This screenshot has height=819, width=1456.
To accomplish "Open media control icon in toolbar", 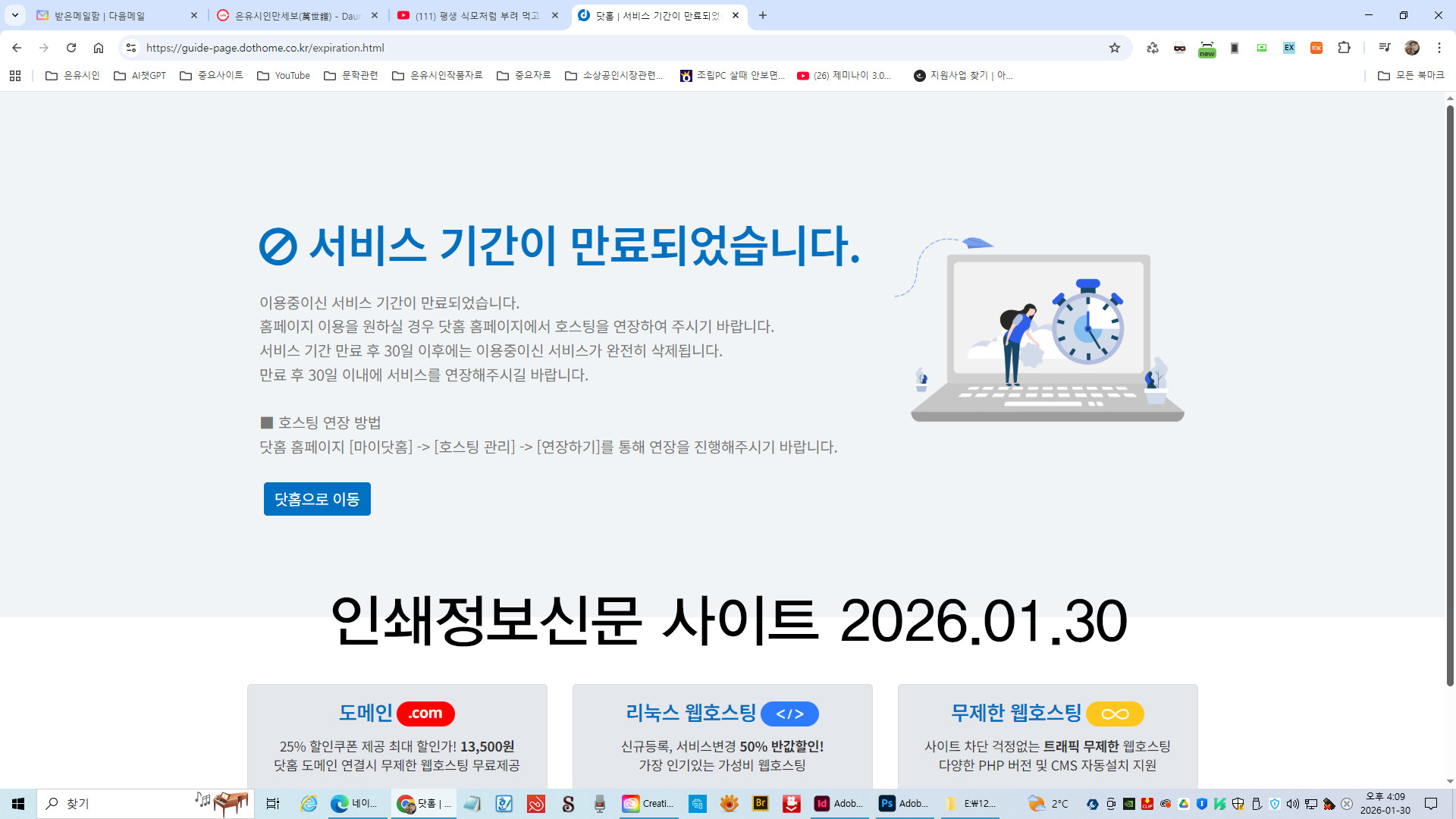I will click(1385, 48).
